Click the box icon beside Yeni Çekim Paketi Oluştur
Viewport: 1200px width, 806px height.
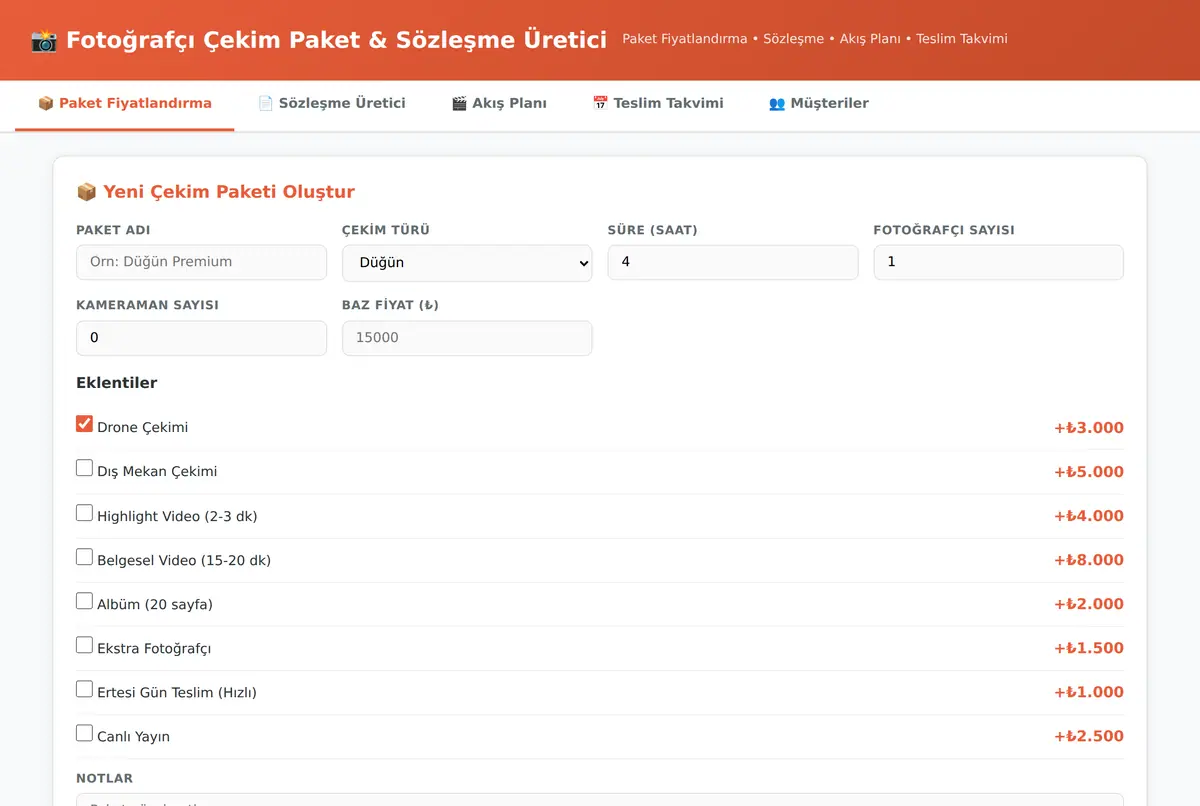86,192
